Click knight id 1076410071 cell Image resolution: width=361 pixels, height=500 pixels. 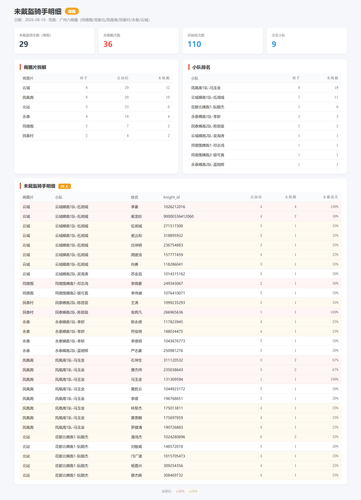point(174,293)
